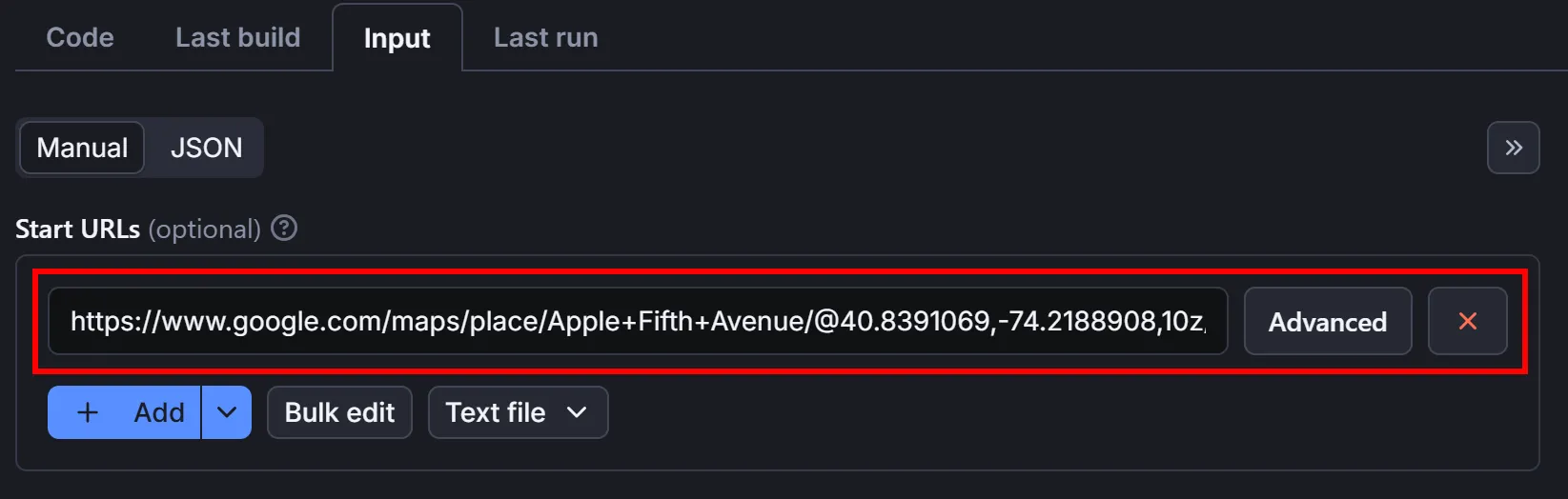Image resolution: width=1568 pixels, height=499 pixels.
Task: Click the plus icon on Add button
Action: pyautogui.click(x=88, y=412)
